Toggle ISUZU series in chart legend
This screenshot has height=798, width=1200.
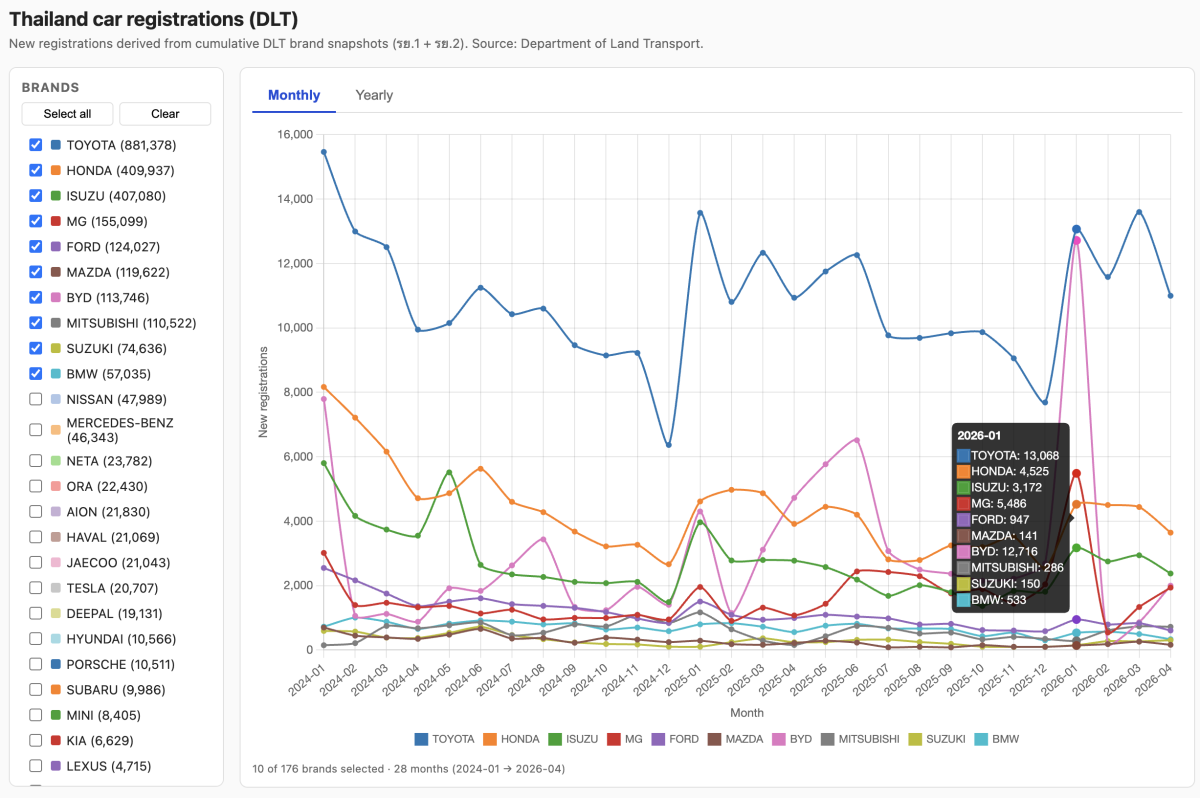[575, 739]
